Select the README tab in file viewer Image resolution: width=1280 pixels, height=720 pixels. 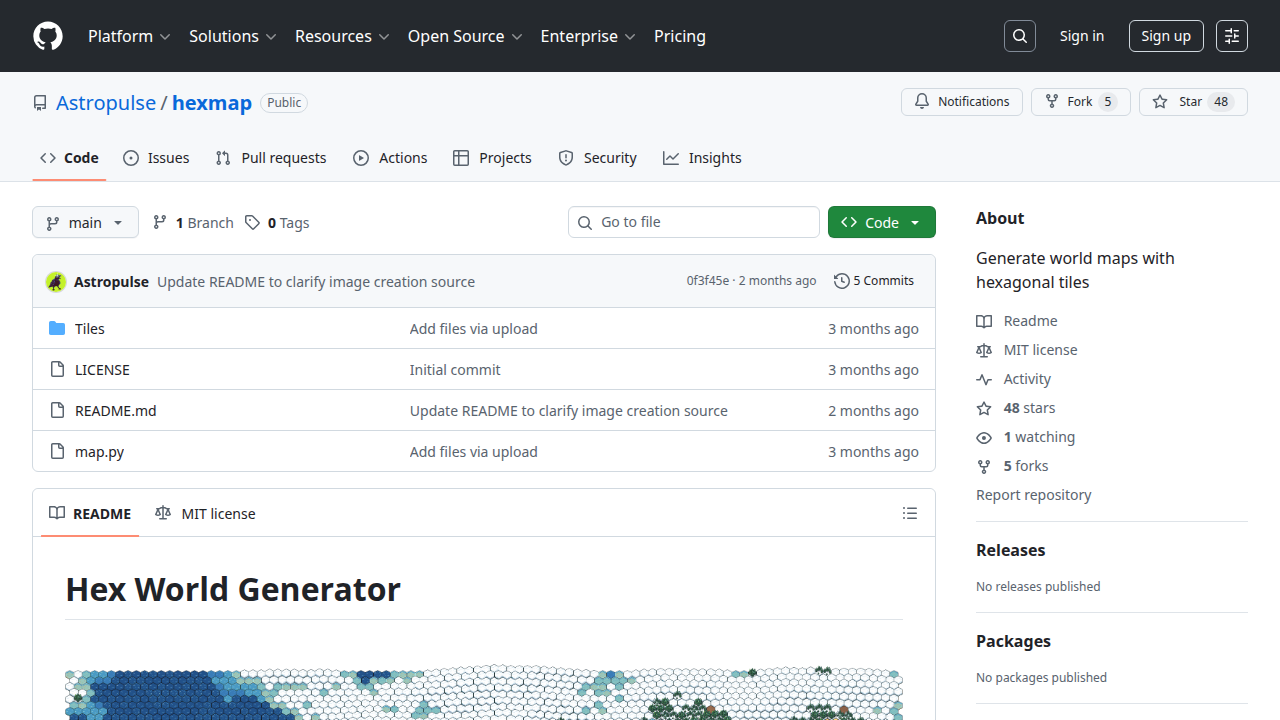click(x=90, y=513)
